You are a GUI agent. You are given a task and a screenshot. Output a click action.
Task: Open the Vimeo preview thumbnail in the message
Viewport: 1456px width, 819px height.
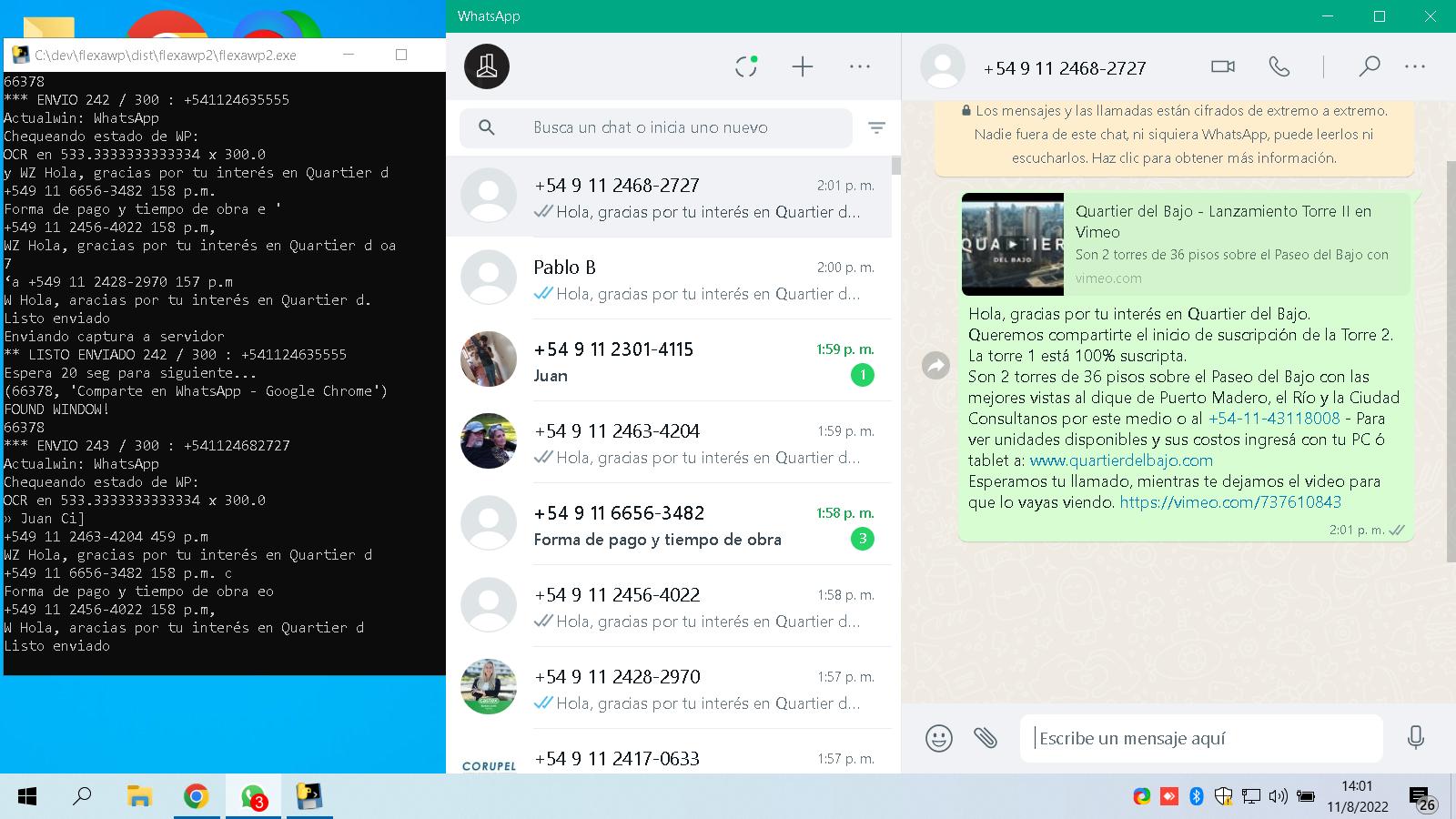1013,244
